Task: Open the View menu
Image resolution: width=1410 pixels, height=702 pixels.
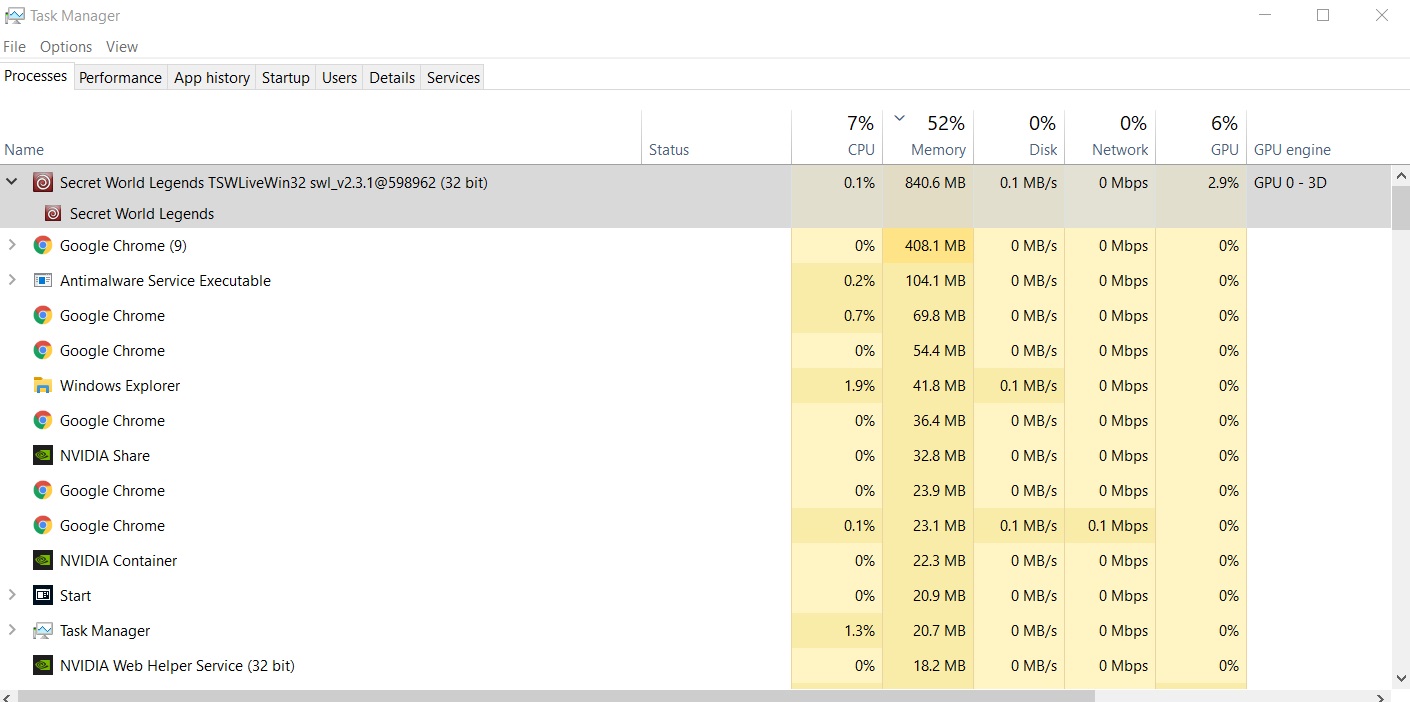Action: [122, 47]
